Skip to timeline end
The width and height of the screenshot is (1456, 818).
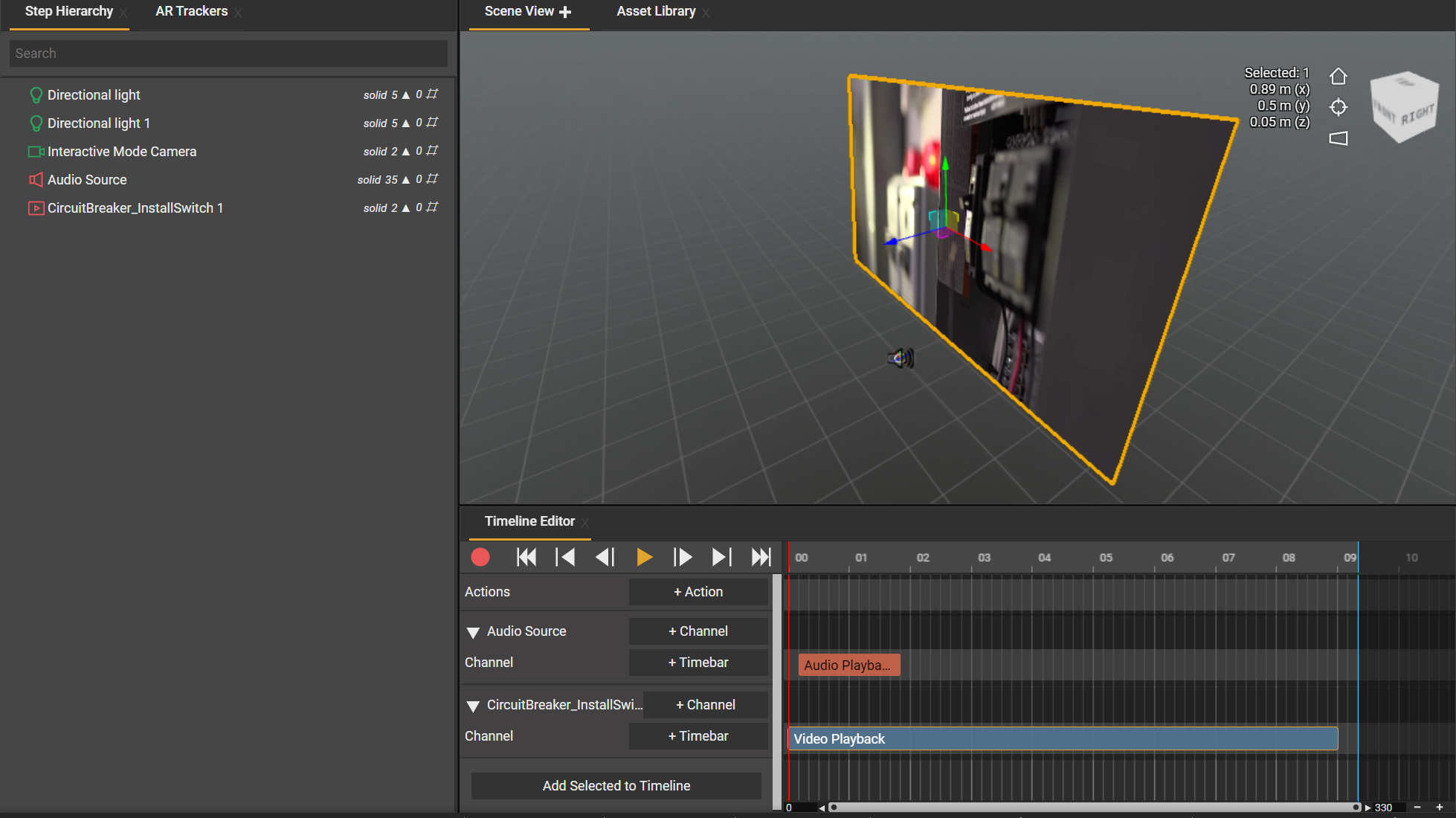[x=761, y=557]
